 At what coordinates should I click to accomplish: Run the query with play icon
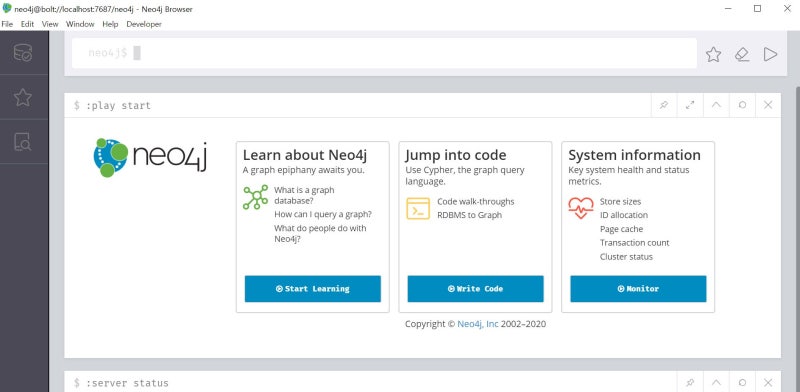770,54
